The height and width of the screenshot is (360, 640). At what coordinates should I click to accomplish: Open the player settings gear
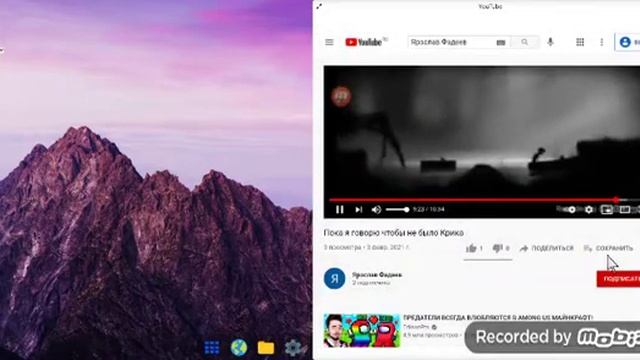click(589, 210)
